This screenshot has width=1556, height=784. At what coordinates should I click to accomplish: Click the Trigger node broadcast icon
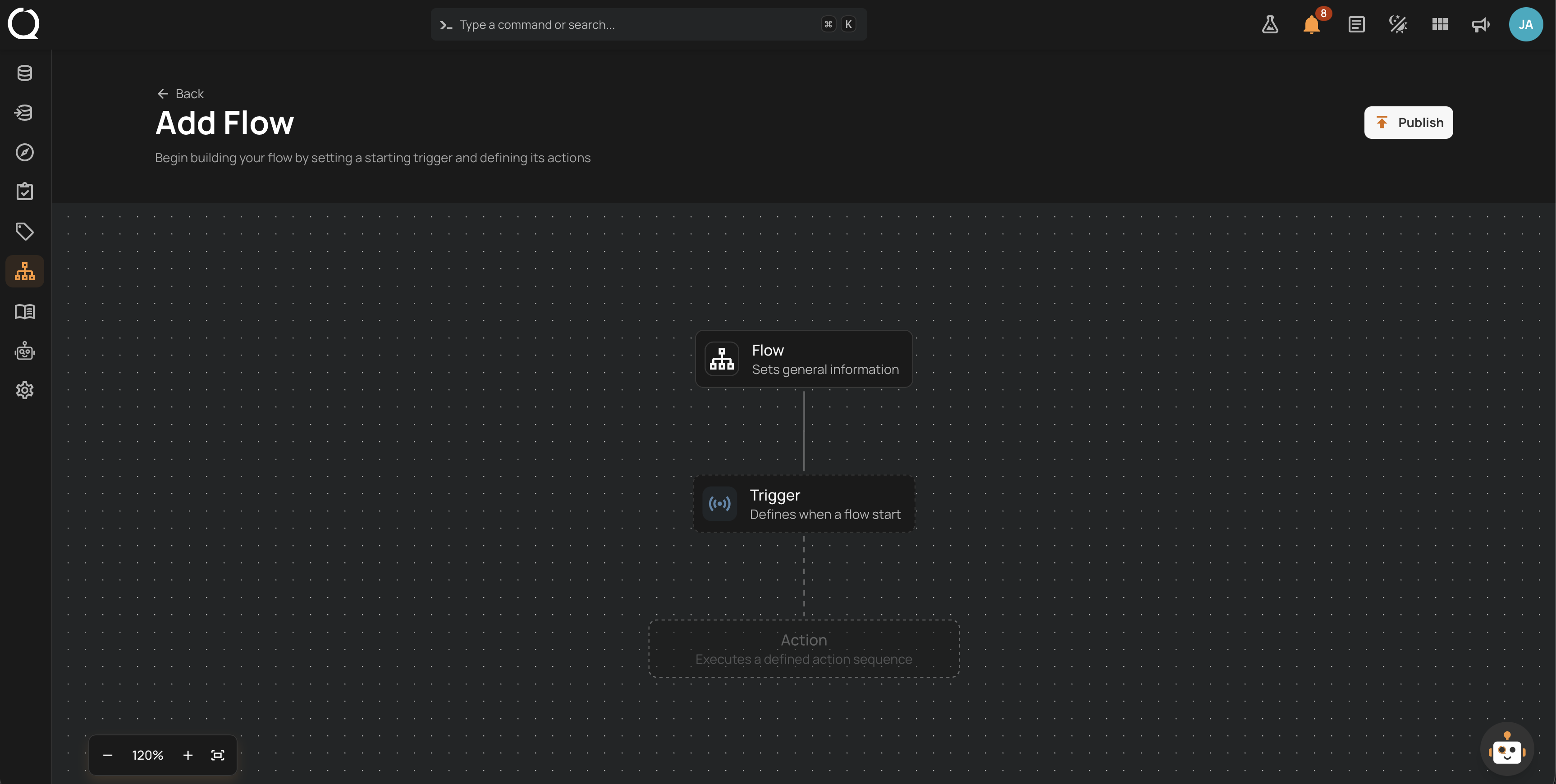coord(719,504)
